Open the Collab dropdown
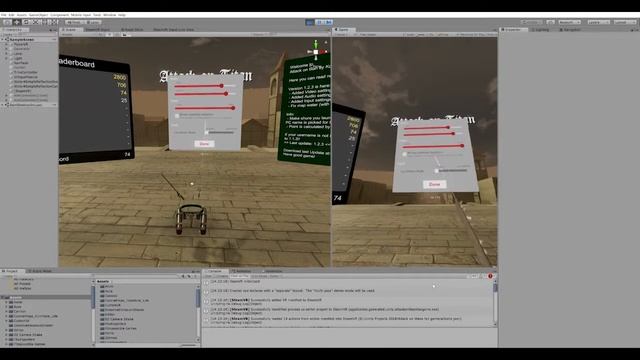 coord(531,22)
